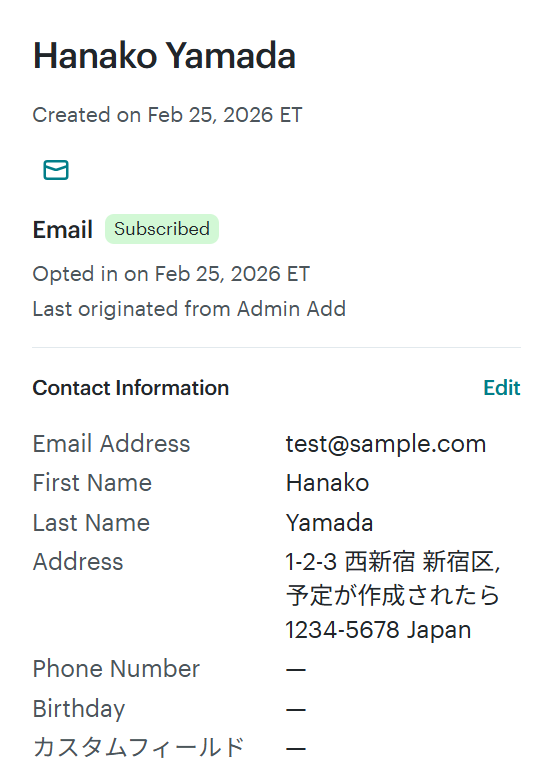Click the カスタムフィールド empty value
The width and height of the screenshot is (538, 784).
[x=296, y=748]
